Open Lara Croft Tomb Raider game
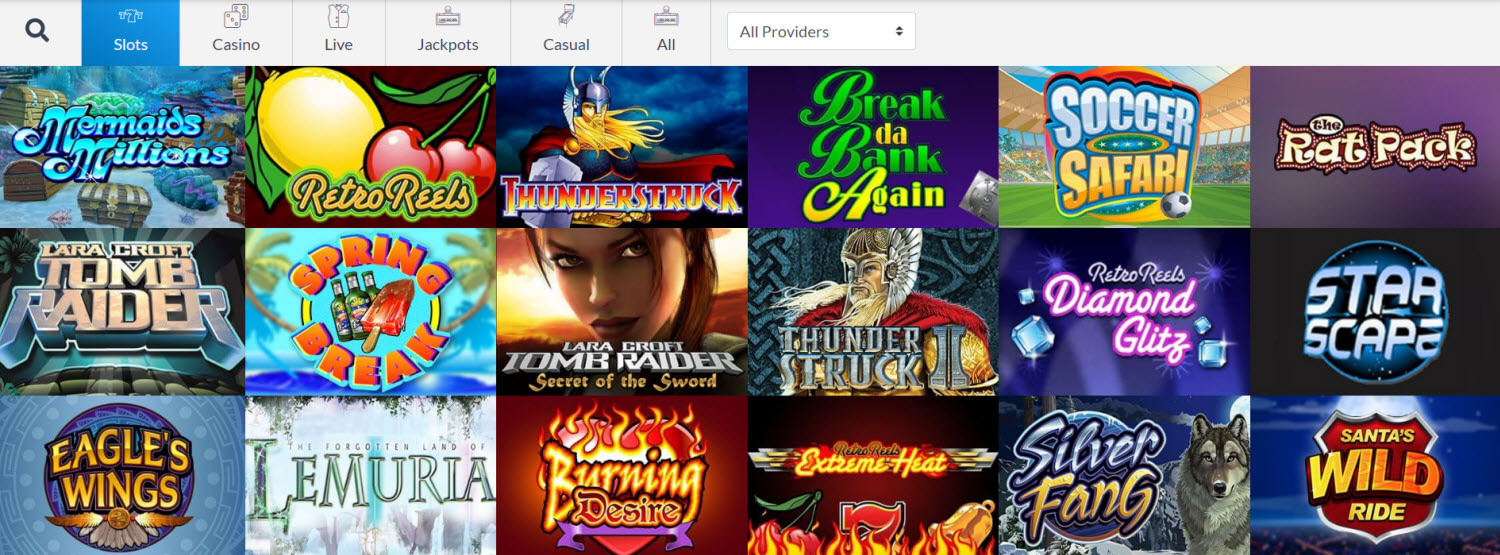This screenshot has height=555, width=1500. pyautogui.click(x=122, y=312)
